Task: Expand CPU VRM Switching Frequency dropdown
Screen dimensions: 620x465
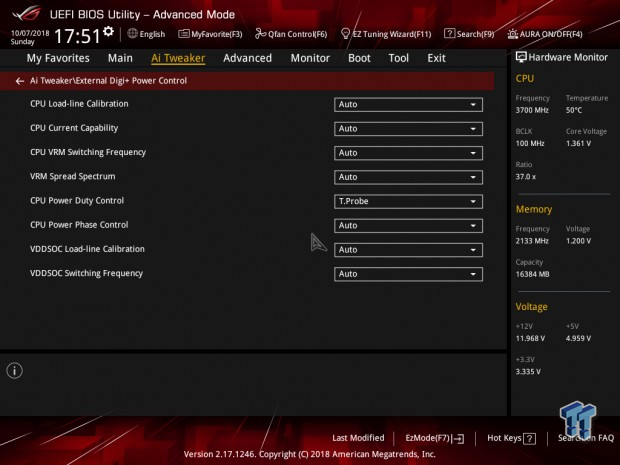Action: coord(408,153)
